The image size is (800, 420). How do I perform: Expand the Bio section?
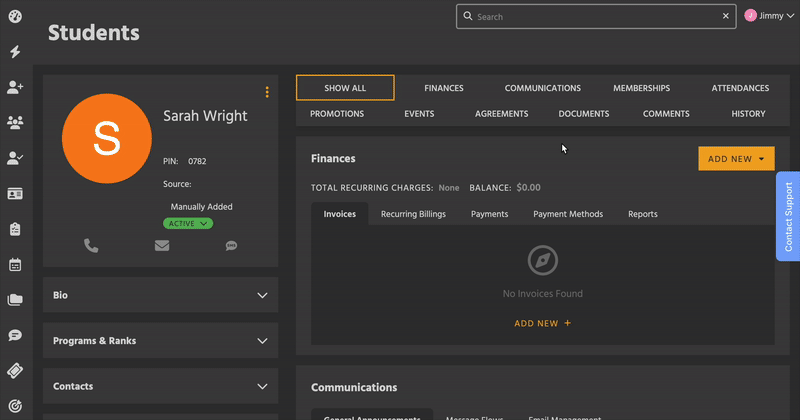coord(161,295)
